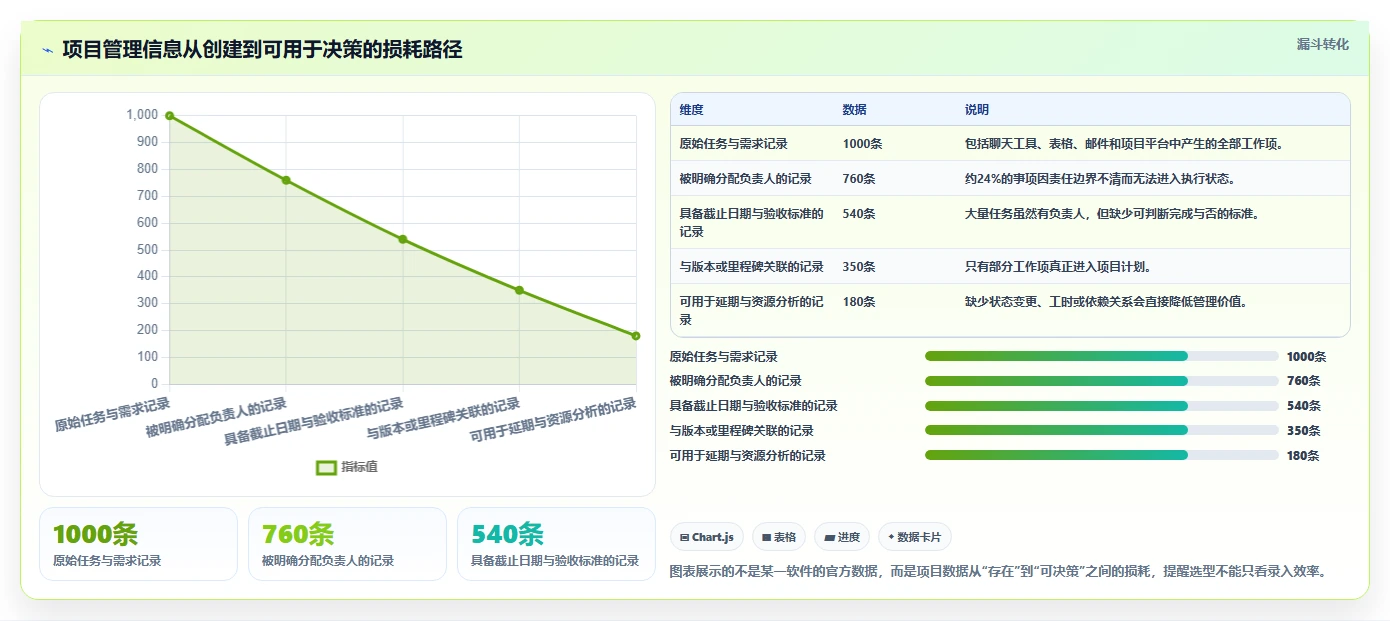
Task: Open the 760条 data card
Action: click(347, 544)
